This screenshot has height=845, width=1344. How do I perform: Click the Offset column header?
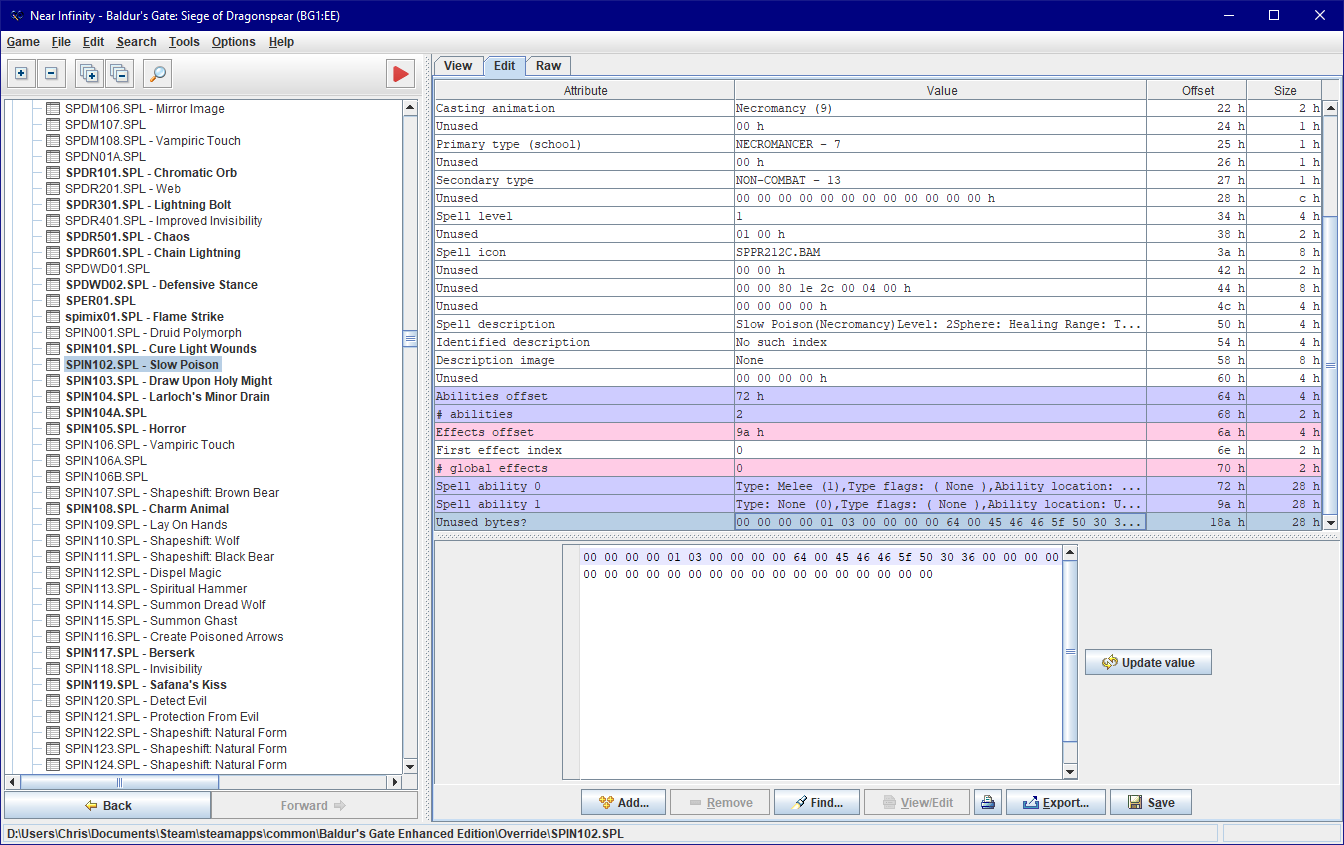[x=1198, y=90]
